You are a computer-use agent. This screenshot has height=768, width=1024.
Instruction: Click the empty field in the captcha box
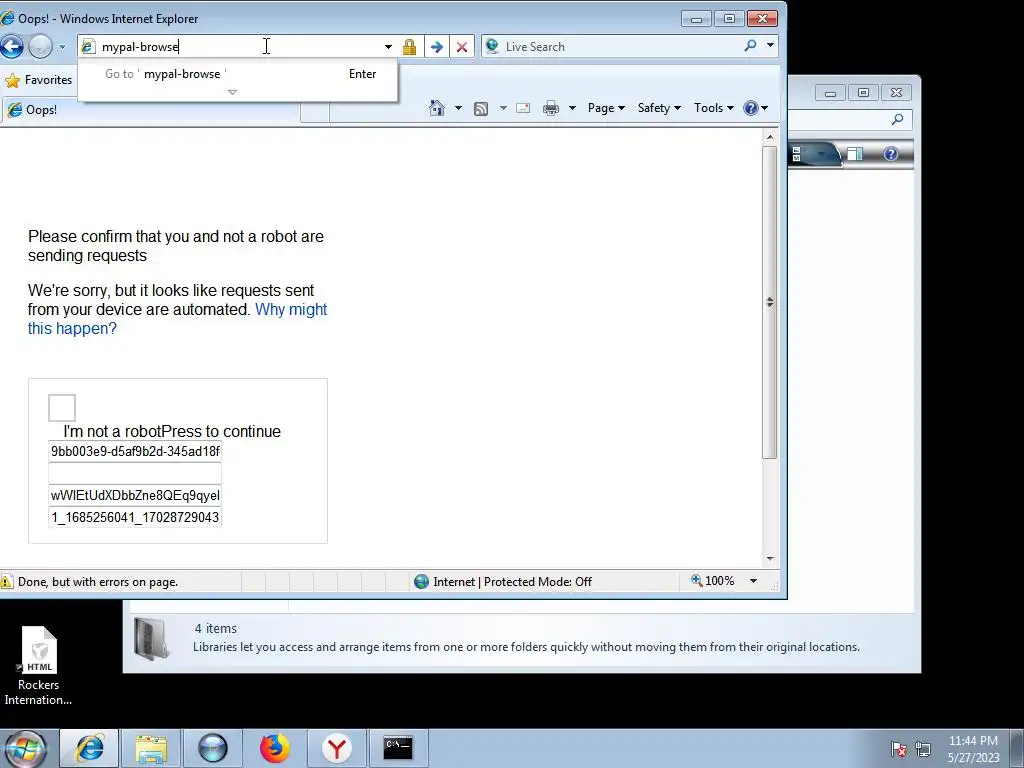click(x=135, y=473)
